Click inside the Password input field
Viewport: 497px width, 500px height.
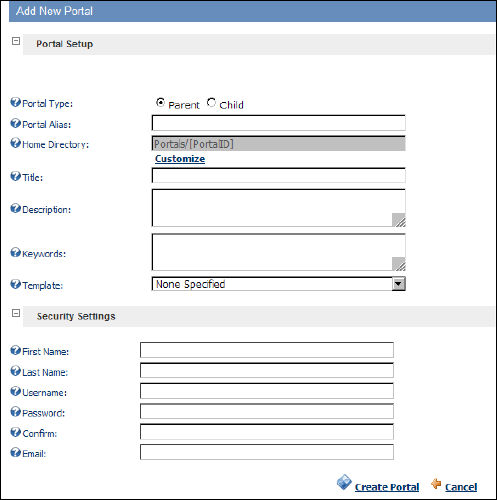tap(267, 411)
